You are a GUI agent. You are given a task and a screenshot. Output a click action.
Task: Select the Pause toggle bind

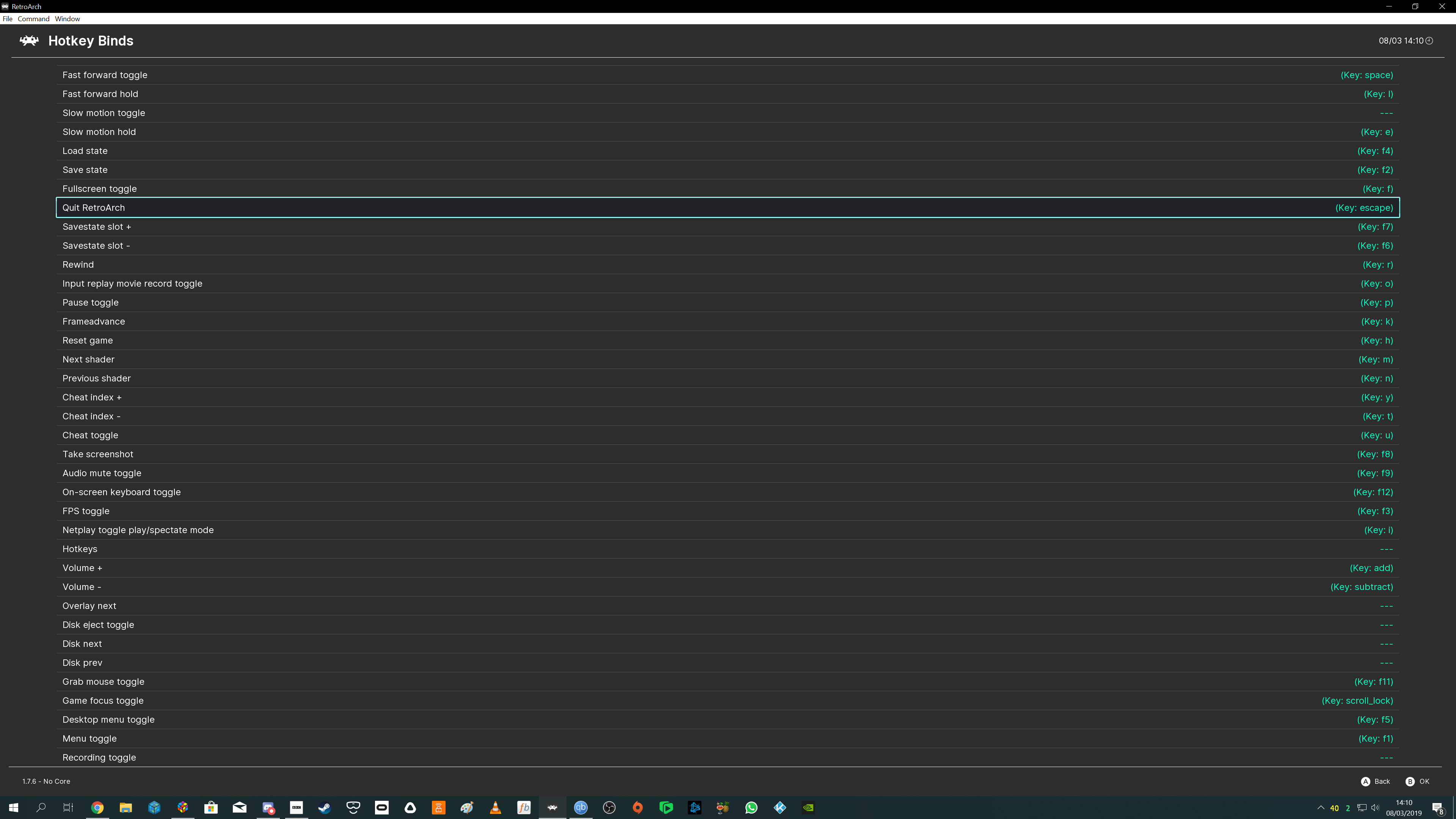click(x=728, y=303)
